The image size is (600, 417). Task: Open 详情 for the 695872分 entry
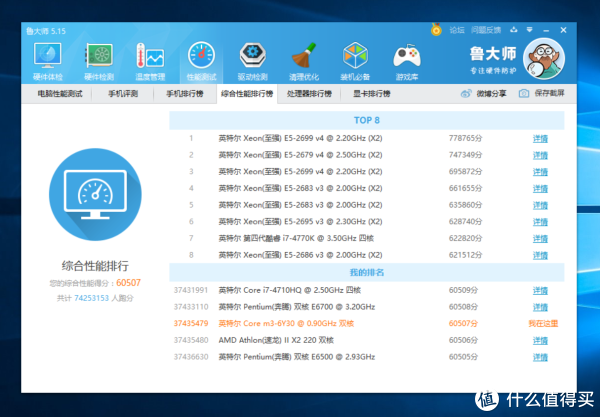pos(540,172)
